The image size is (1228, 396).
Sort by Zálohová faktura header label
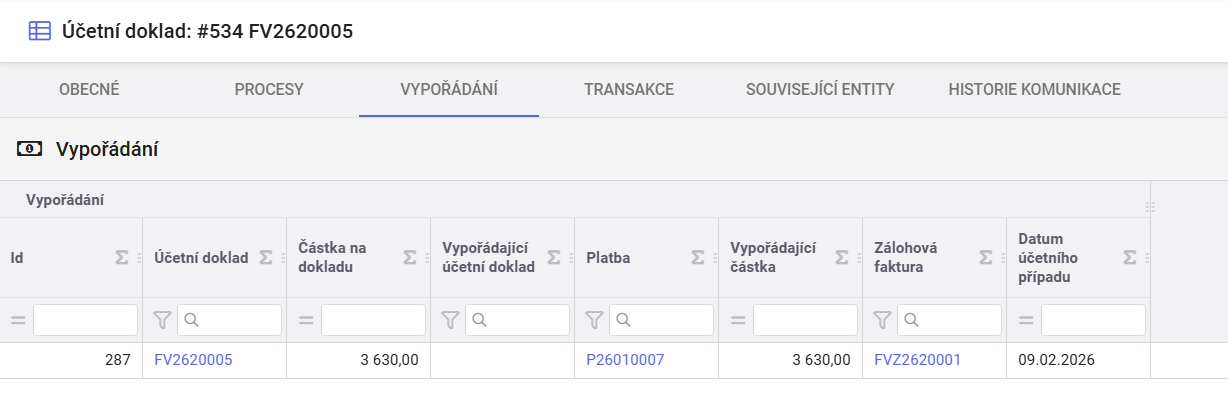coord(906,257)
